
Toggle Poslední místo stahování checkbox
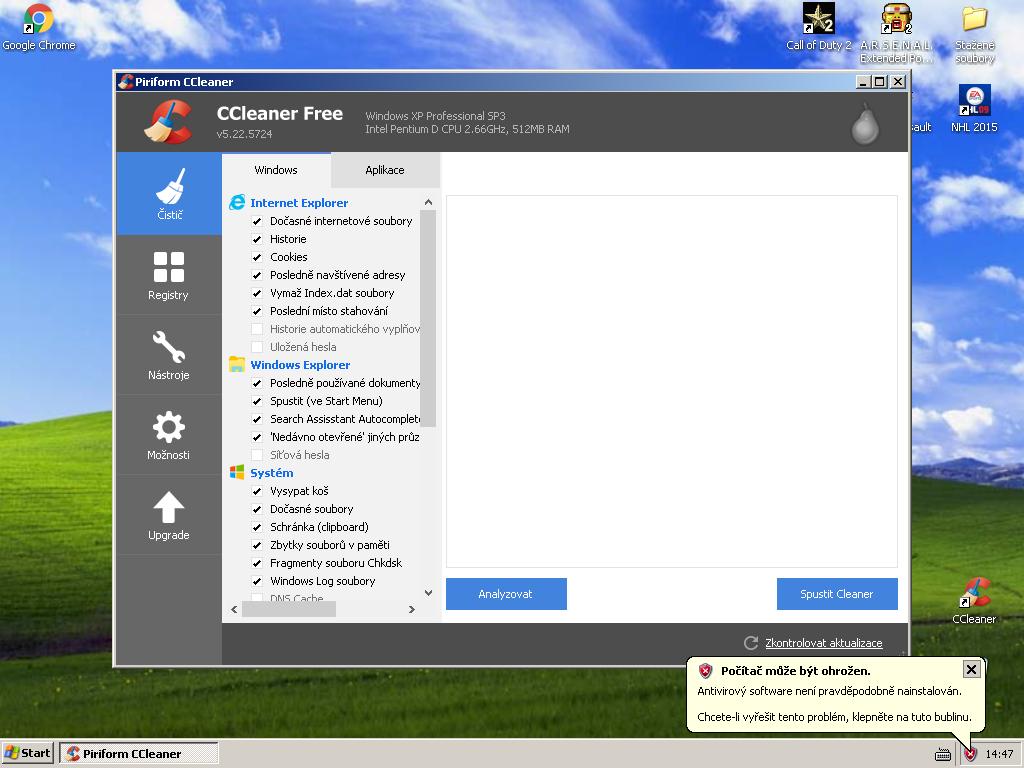click(257, 312)
